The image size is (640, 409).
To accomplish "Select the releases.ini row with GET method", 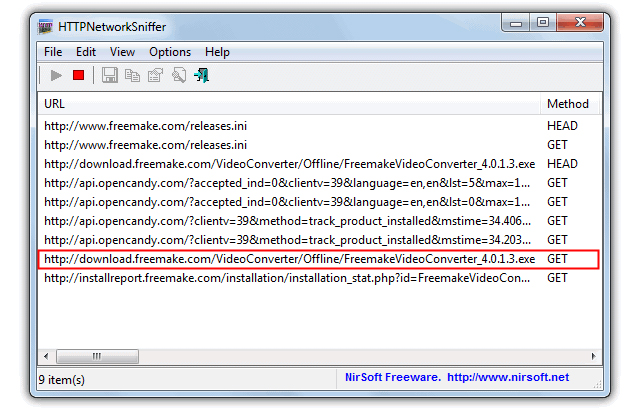I will point(320,145).
